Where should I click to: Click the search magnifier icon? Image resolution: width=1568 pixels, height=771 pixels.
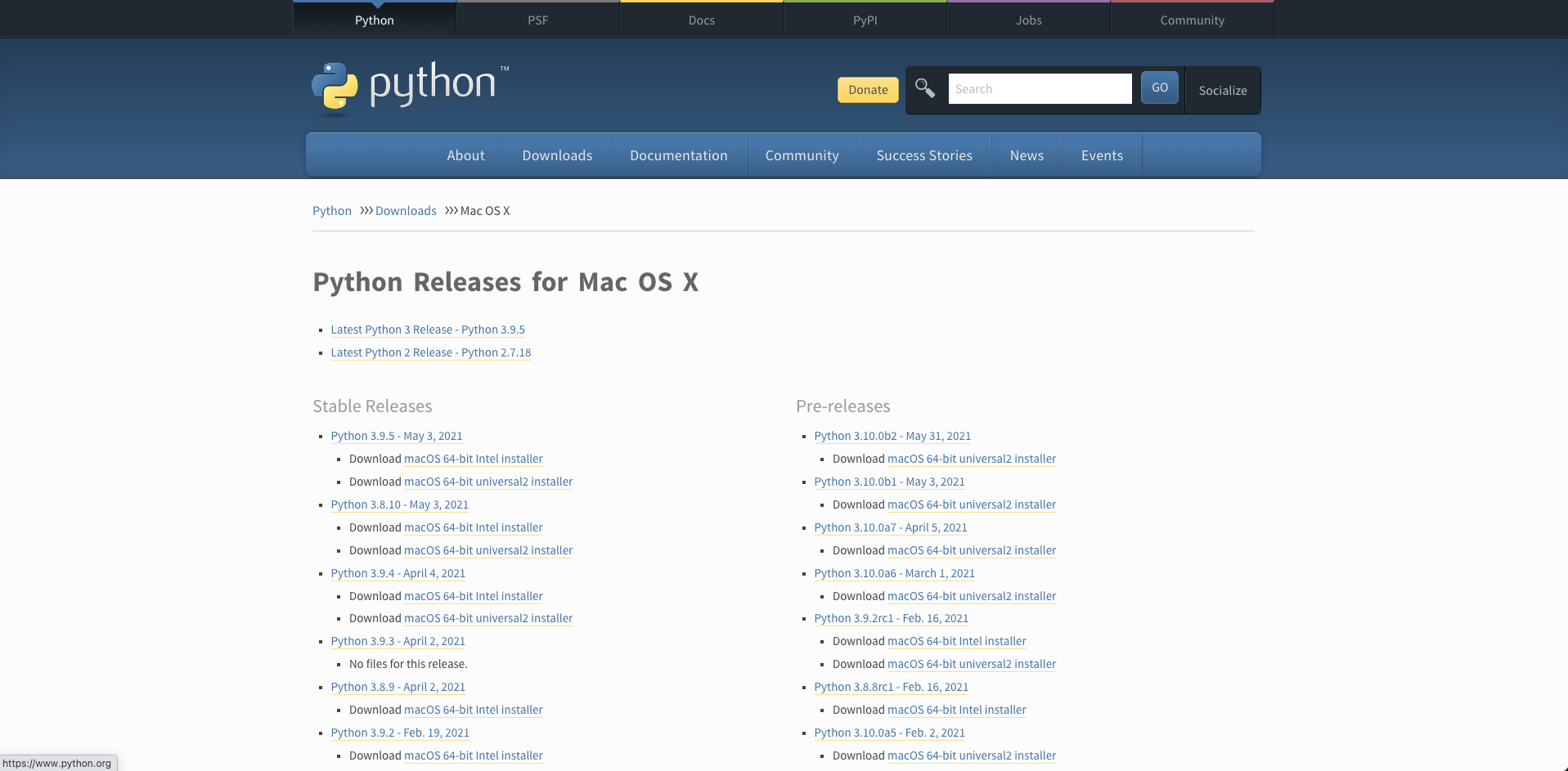pos(925,89)
